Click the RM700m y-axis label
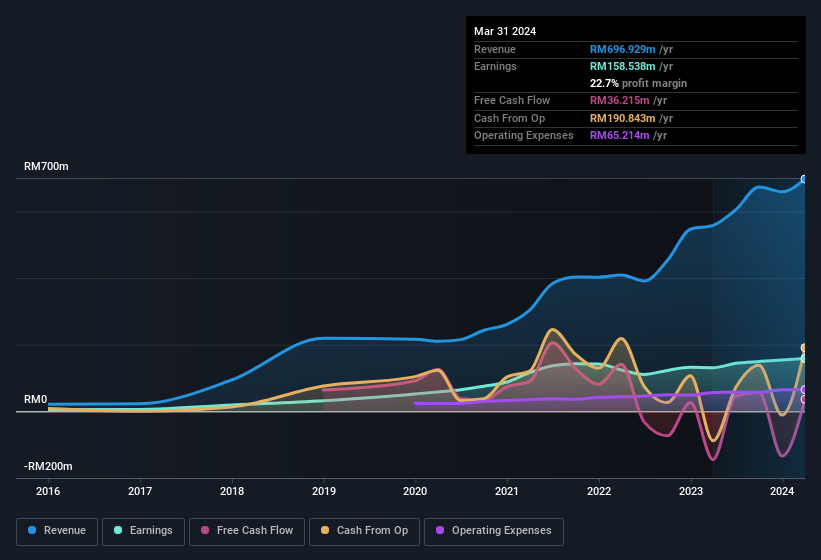 point(46,166)
